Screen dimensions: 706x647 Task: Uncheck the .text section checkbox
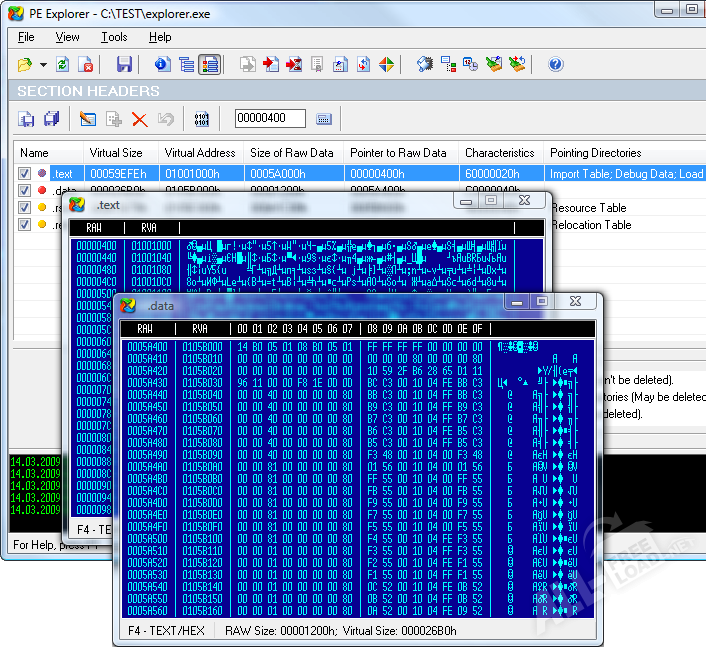click(x=25, y=174)
